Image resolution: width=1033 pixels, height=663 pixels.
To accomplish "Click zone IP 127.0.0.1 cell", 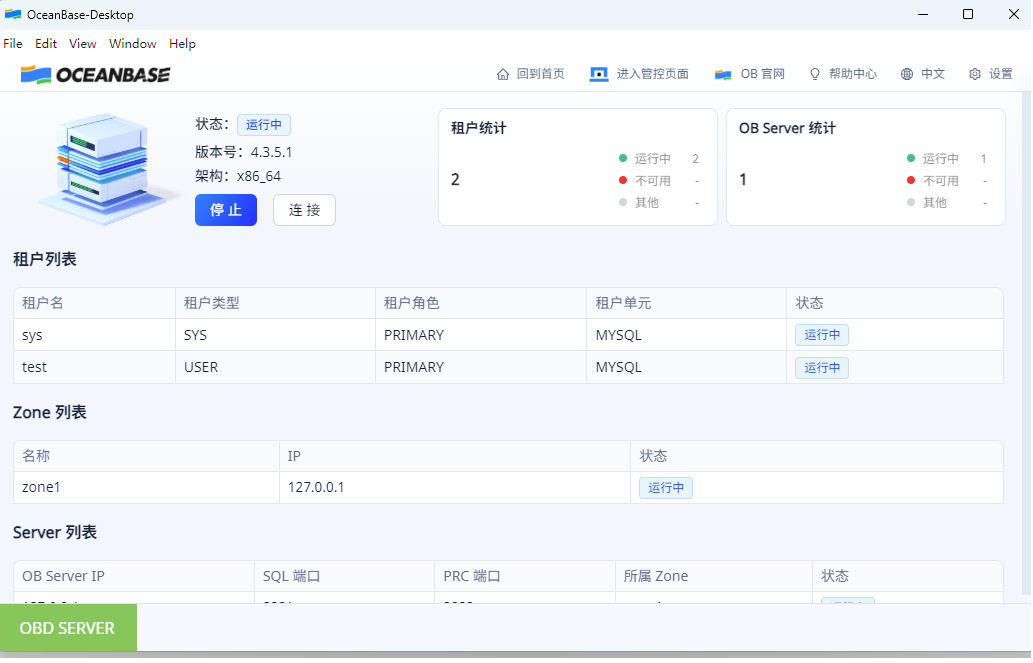I will click(x=455, y=488).
